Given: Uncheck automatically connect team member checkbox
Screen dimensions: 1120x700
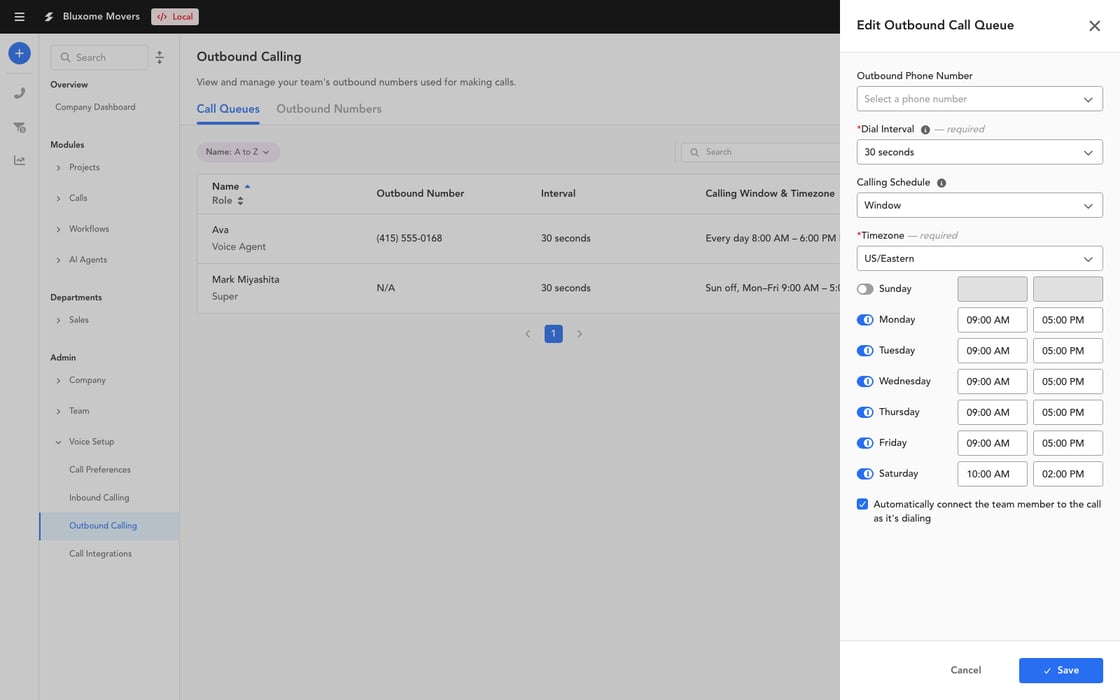Looking at the screenshot, I should pos(862,504).
